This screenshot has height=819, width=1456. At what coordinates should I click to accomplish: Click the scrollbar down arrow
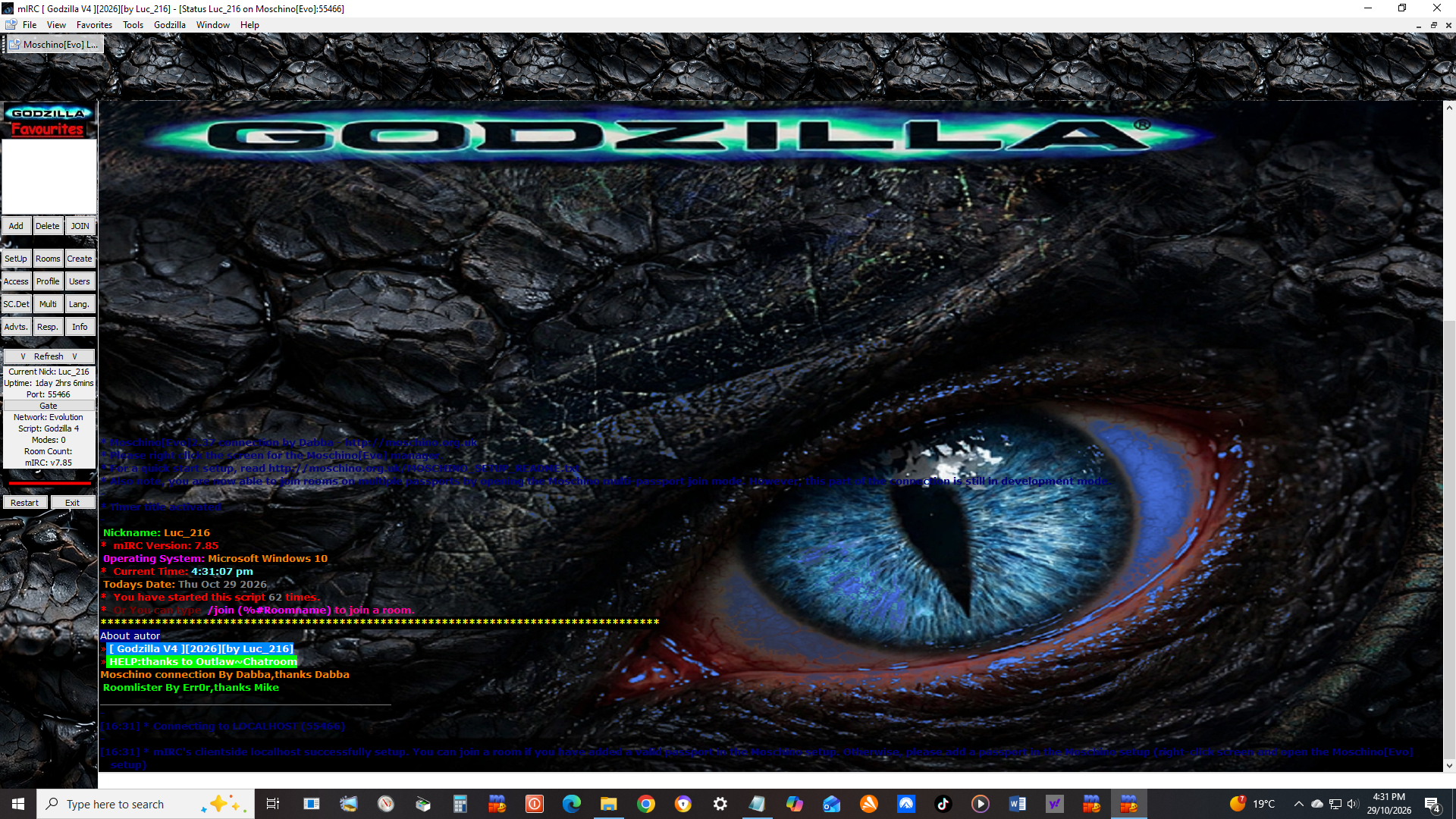click(x=1449, y=766)
